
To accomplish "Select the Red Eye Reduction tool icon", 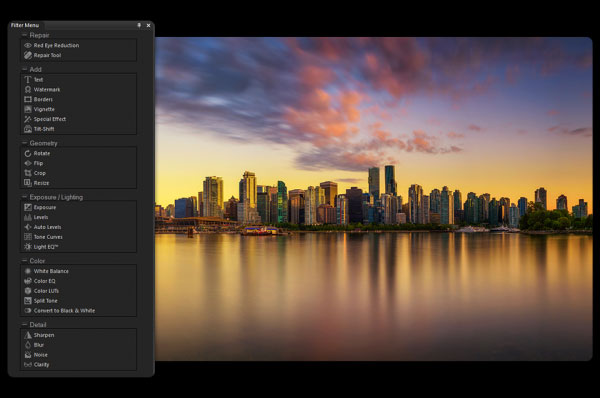I will [28, 45].
